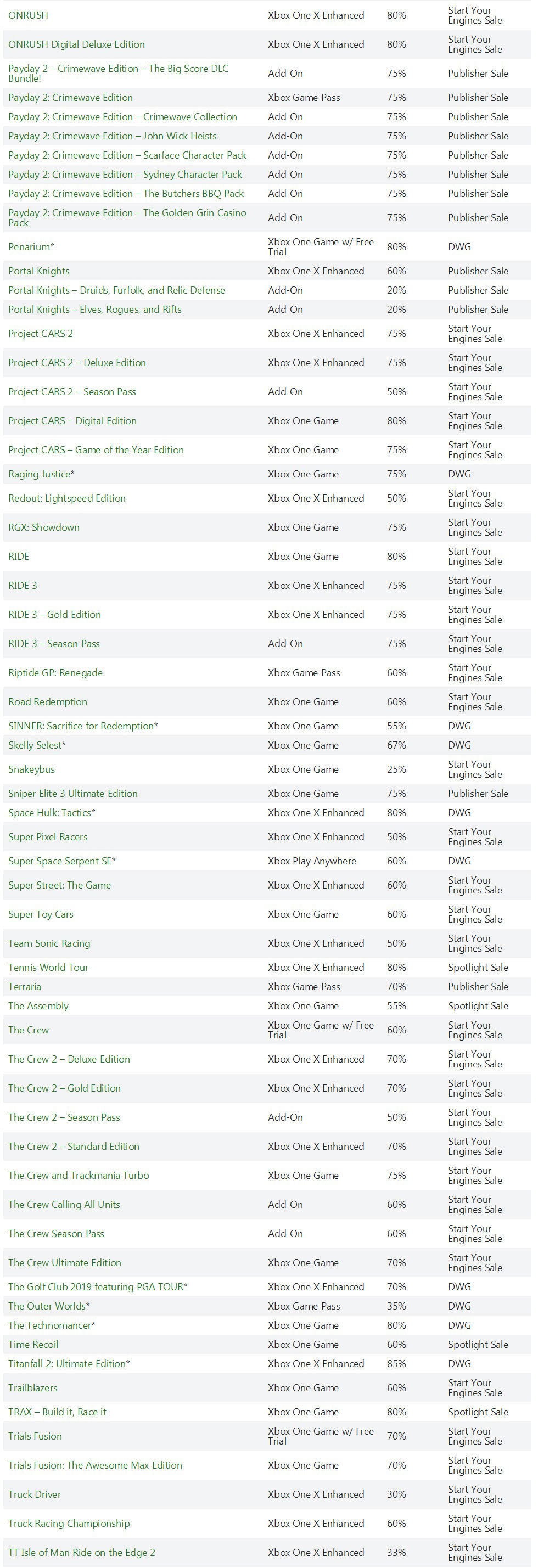Screen dimensions: 538x1568
Task: Open The Crew 2 – Deluxe Edition link
Action: click(69, 1060)
